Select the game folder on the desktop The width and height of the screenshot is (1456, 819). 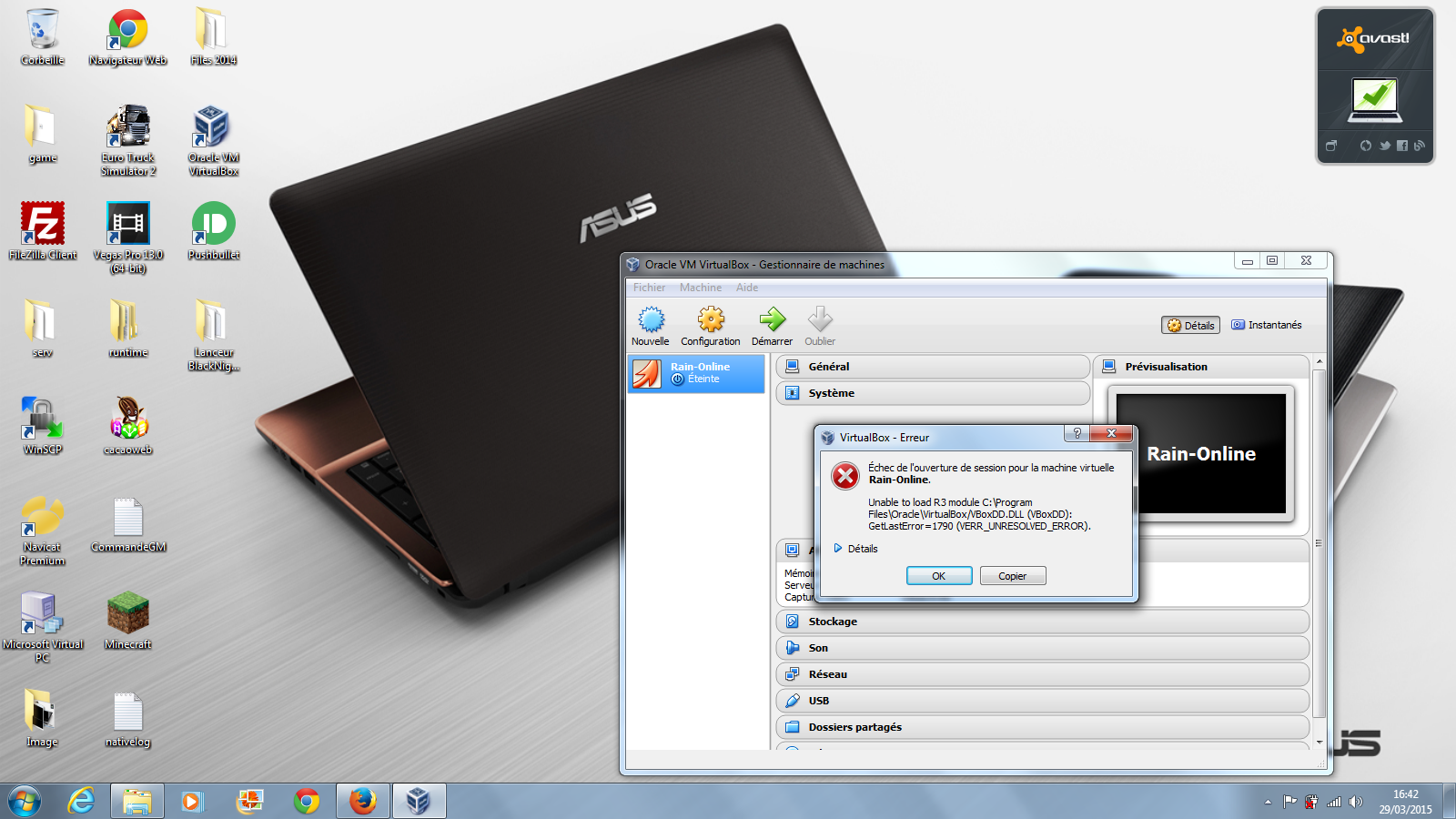pyautogui.click(x=43, y=135)
